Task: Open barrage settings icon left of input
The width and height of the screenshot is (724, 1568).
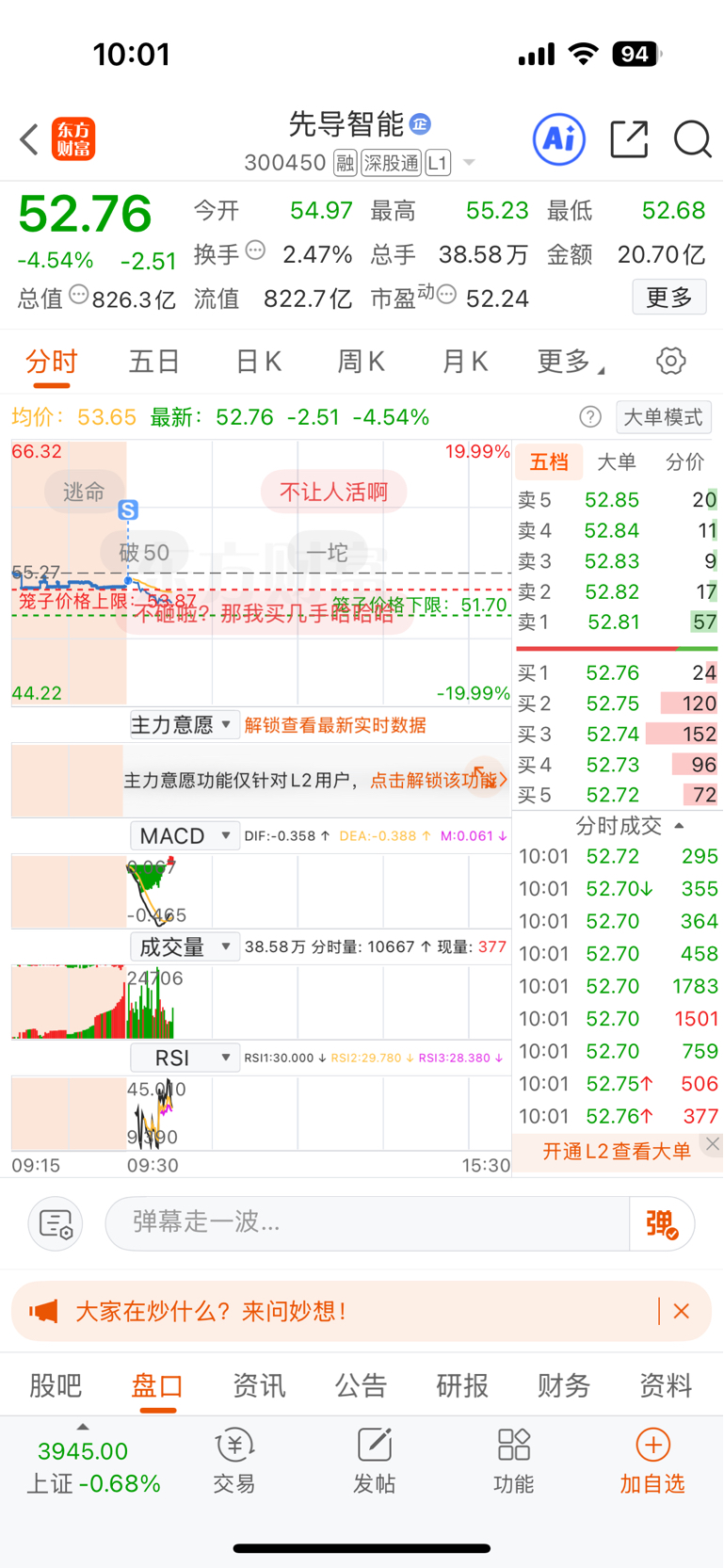Action: click(56, 1223)
